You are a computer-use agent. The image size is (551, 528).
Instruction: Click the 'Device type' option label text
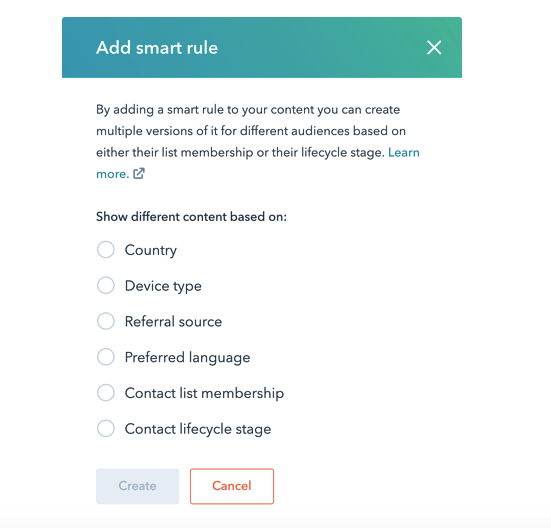pos(163,286)
